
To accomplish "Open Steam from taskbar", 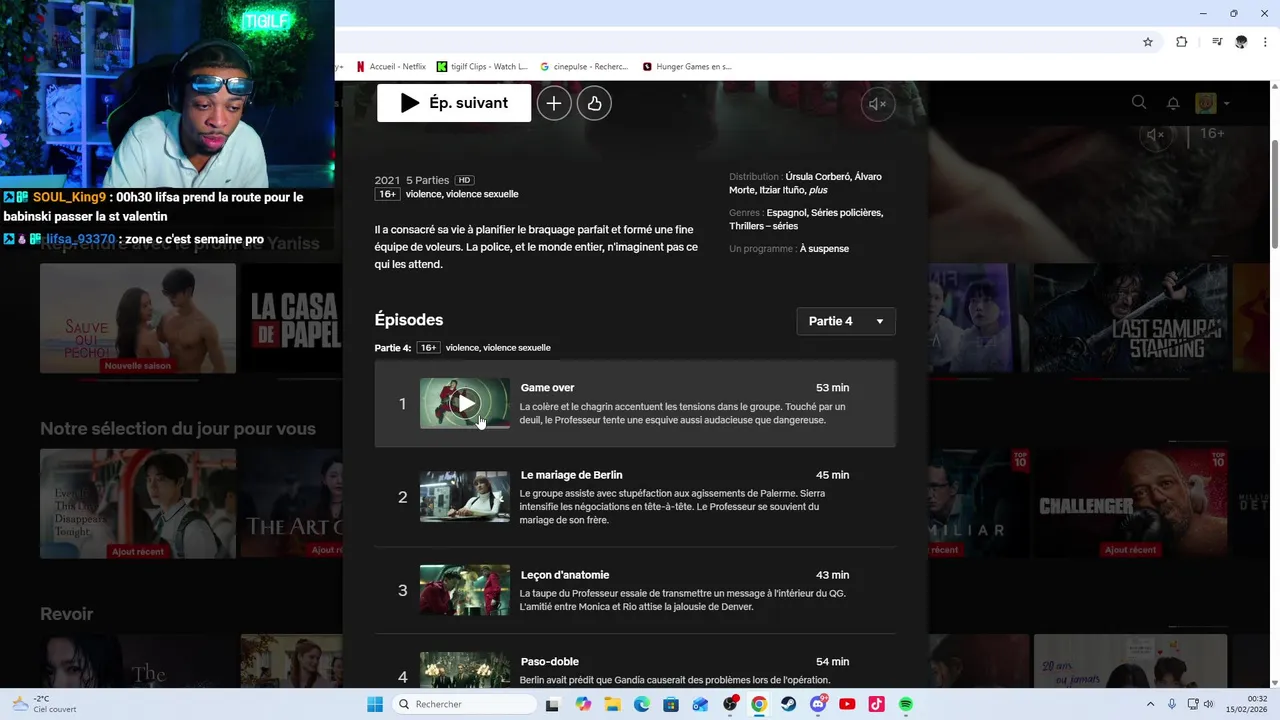I will coord(788,704).
